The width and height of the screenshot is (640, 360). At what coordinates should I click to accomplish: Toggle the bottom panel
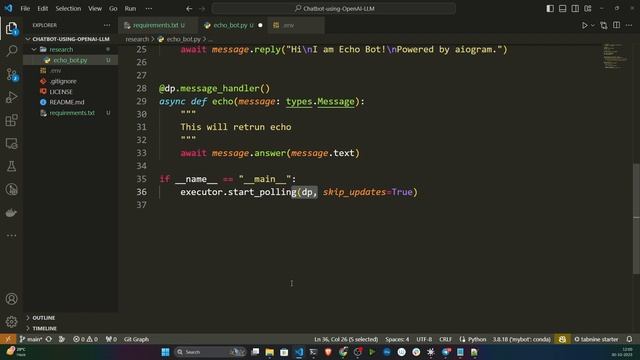click(562, 9)
